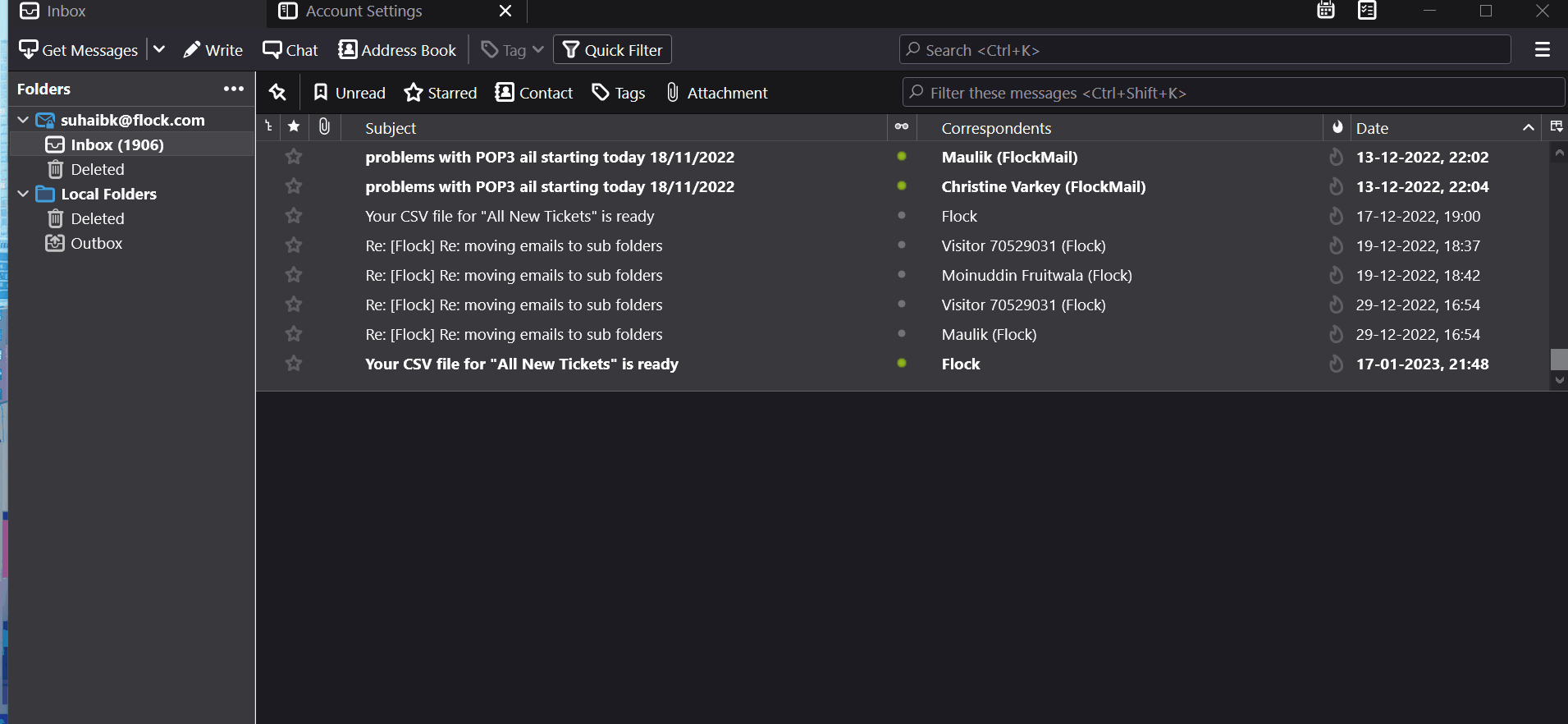Open the Chat window
Viewport: 1568px width, 724px height.
pos(290,50)
